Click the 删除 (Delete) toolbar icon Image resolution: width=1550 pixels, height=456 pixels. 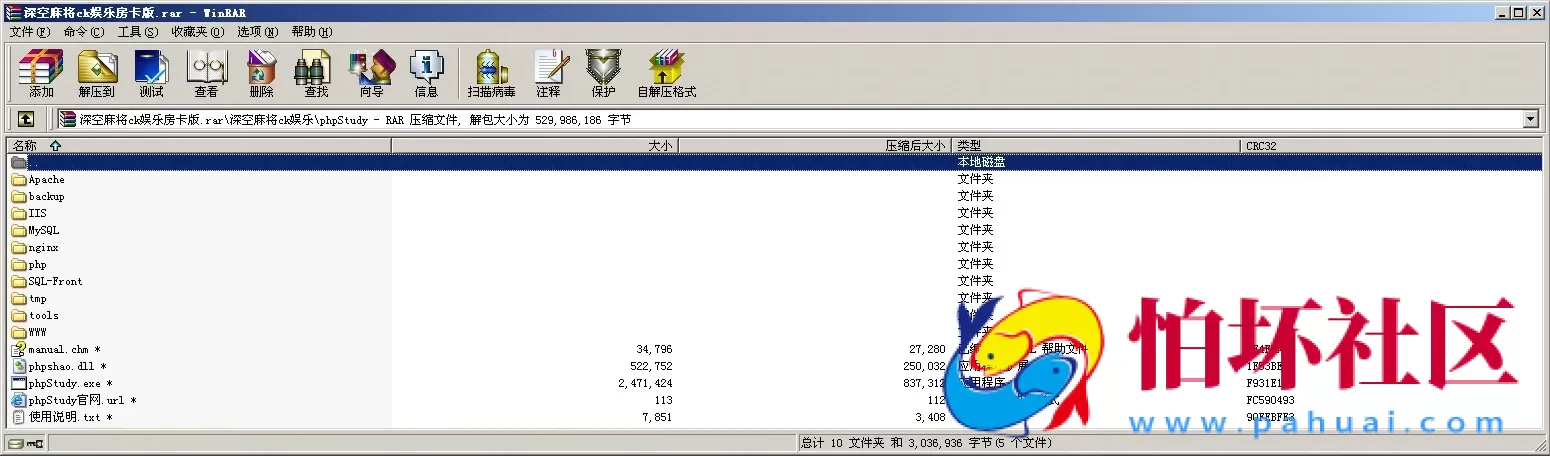[x=261, y=73]
